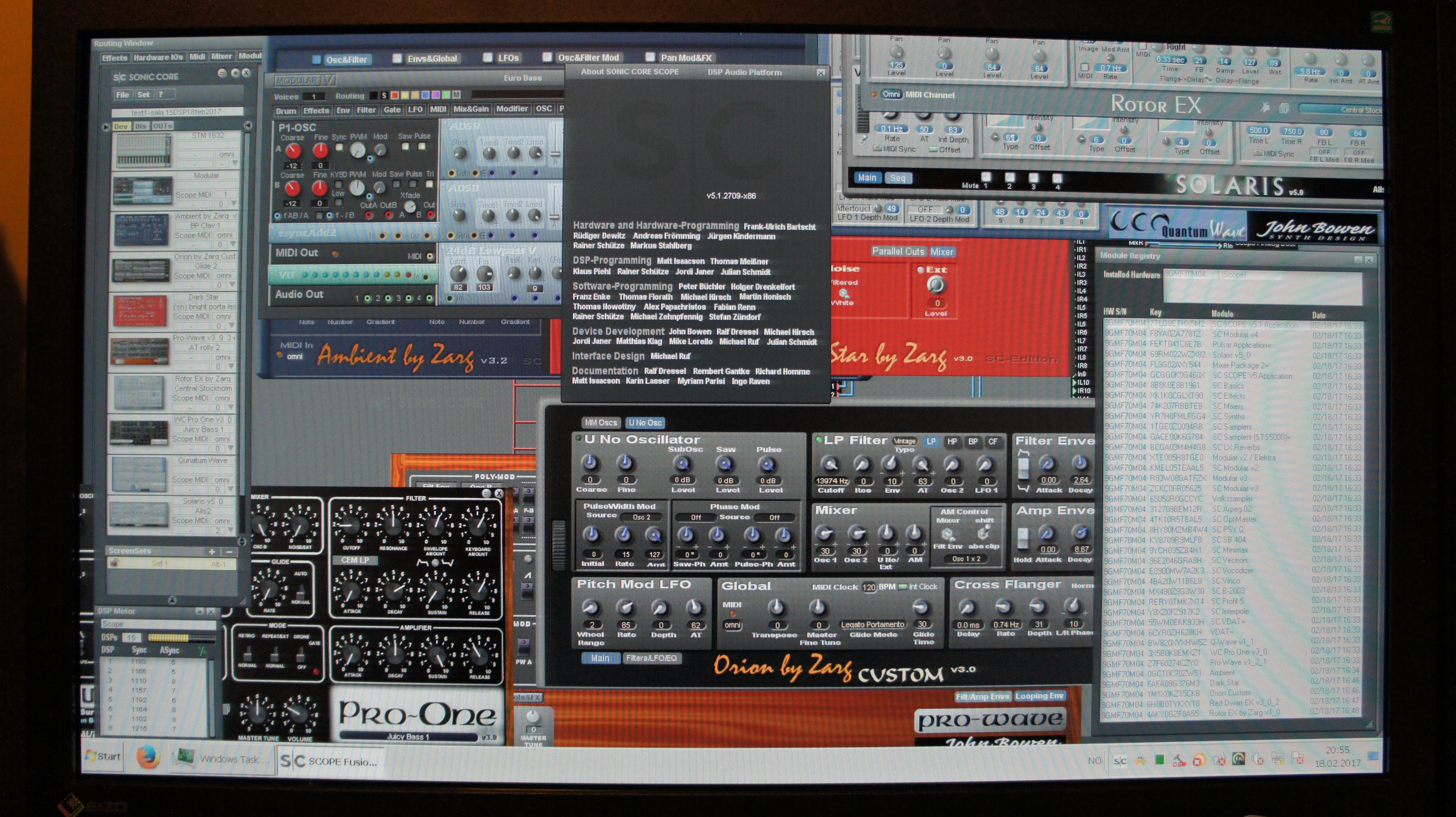Screen dimensions: 1456x817
Task: Click the muted speaker tray icon
Action: coord(1258,759)
